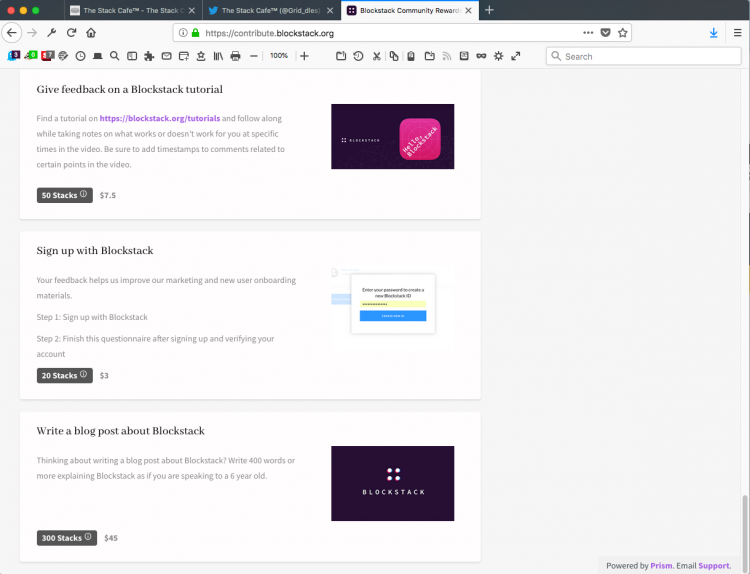
Task: Click the red badge extension icon showing 7
Action: click(x=48, y=55)
